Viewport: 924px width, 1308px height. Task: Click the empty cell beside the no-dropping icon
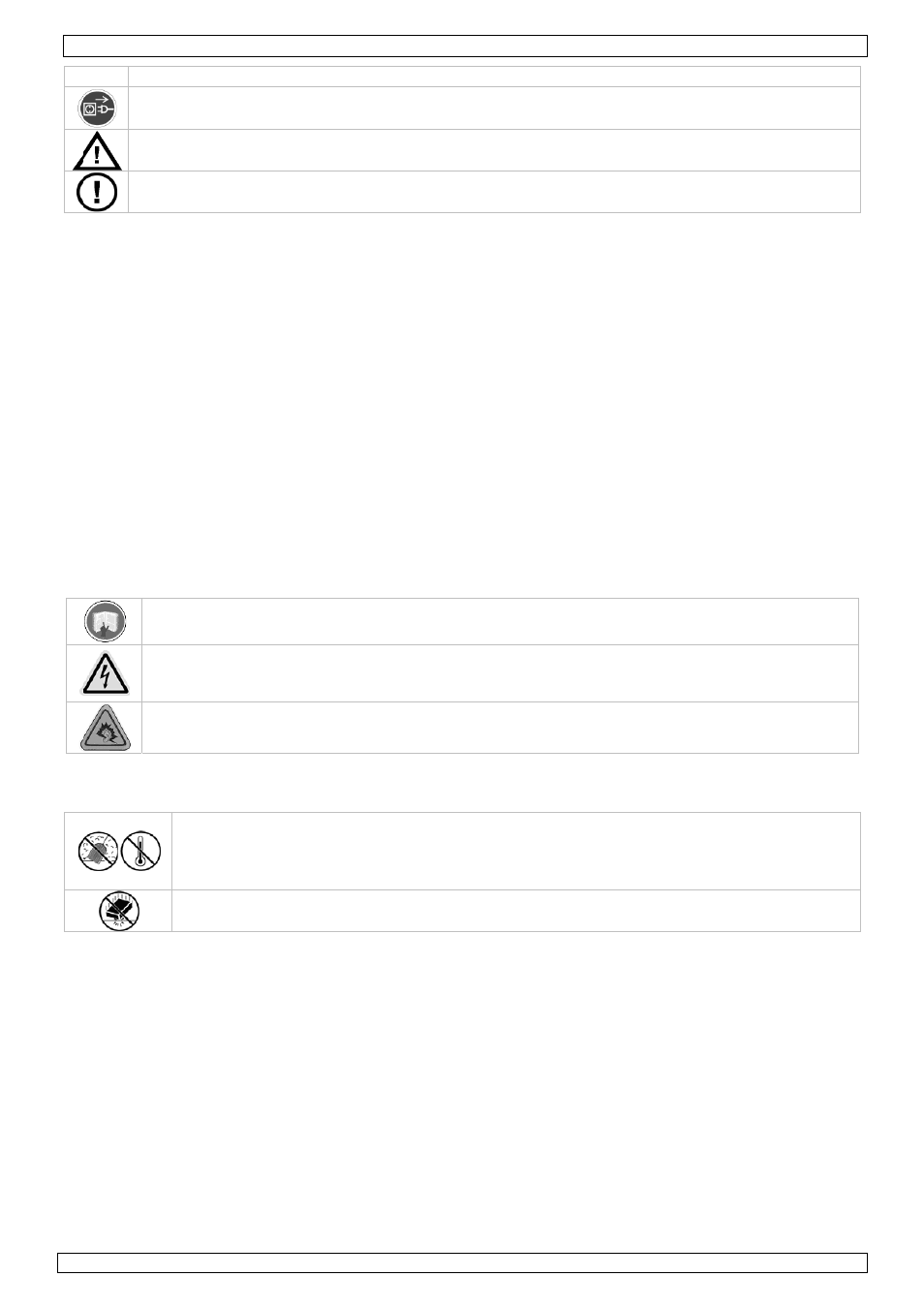tap(516, 911)
